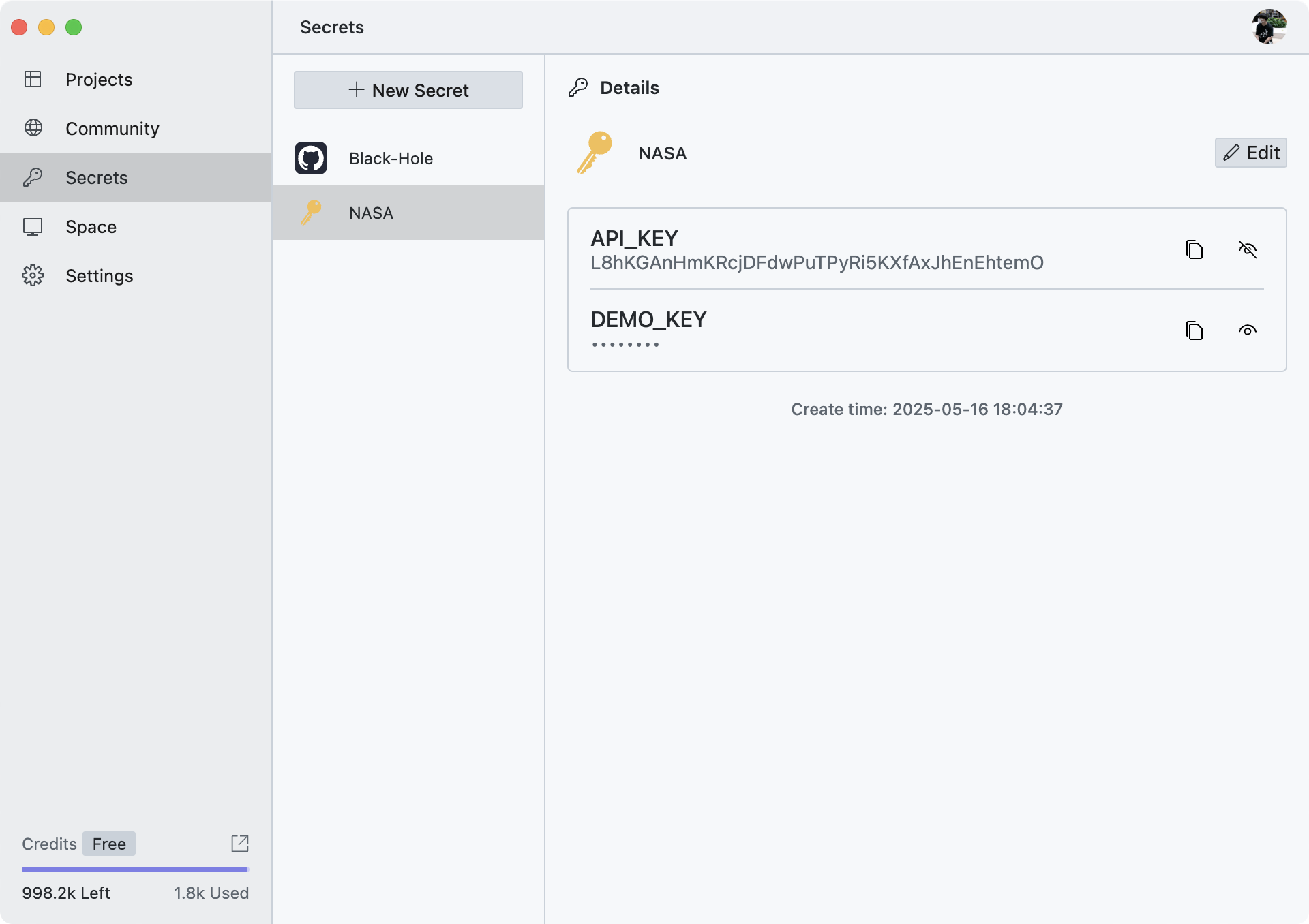Hide the API_KEY value
The width and height of the screenshot is (1309, 924).
click(x=1247, y=249)
